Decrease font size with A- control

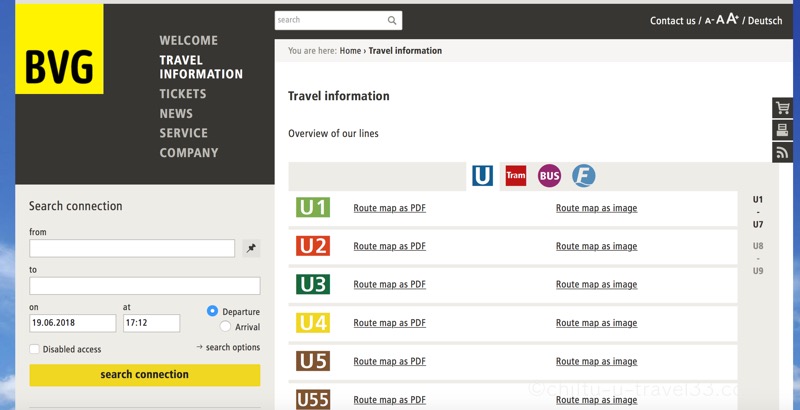(x=709, y=21)
